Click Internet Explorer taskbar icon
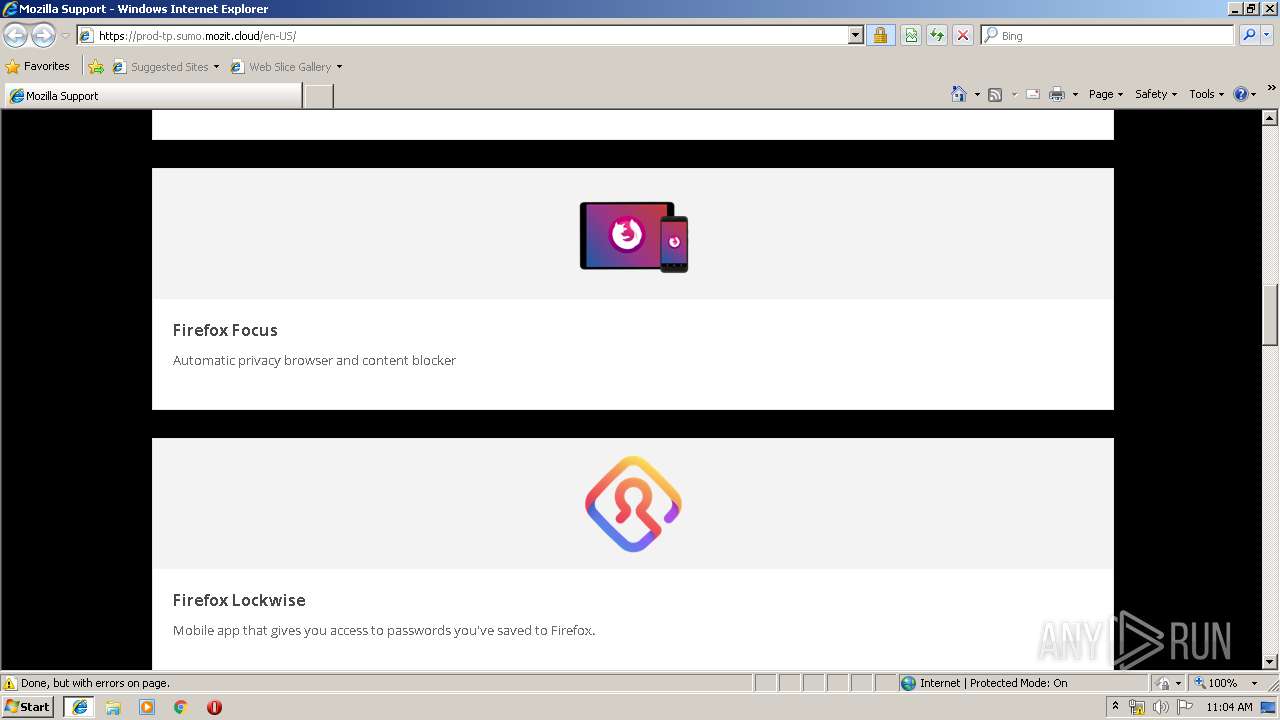This screenshot has height=720, width=1280. [80, 707]
